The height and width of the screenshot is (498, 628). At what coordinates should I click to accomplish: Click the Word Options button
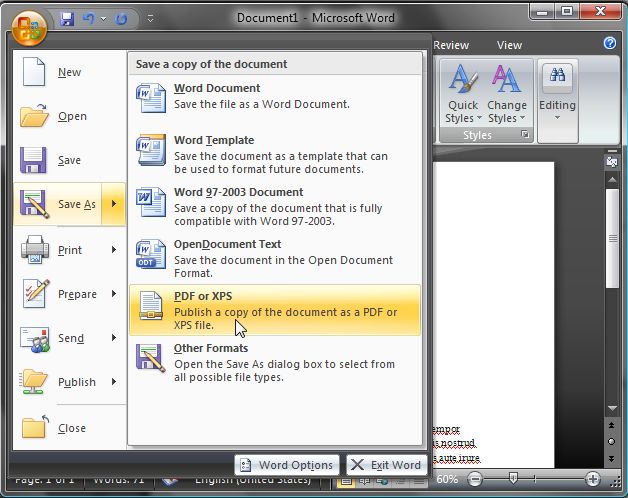click(287, 465)
